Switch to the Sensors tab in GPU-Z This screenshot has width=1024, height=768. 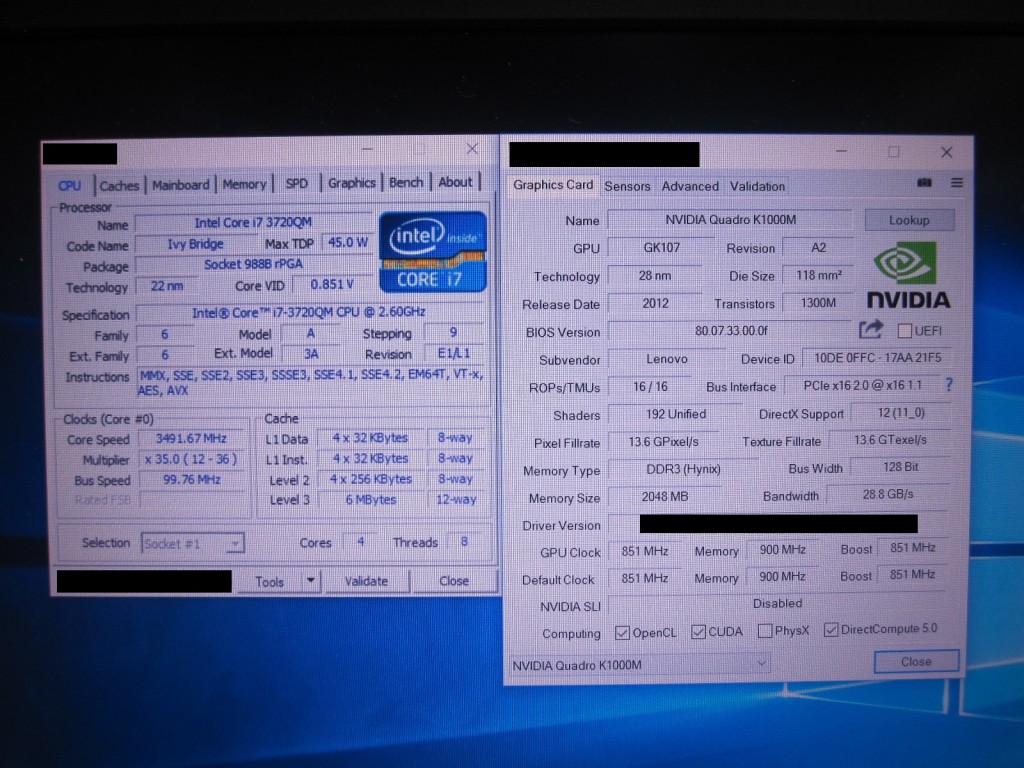coord(627,186)
